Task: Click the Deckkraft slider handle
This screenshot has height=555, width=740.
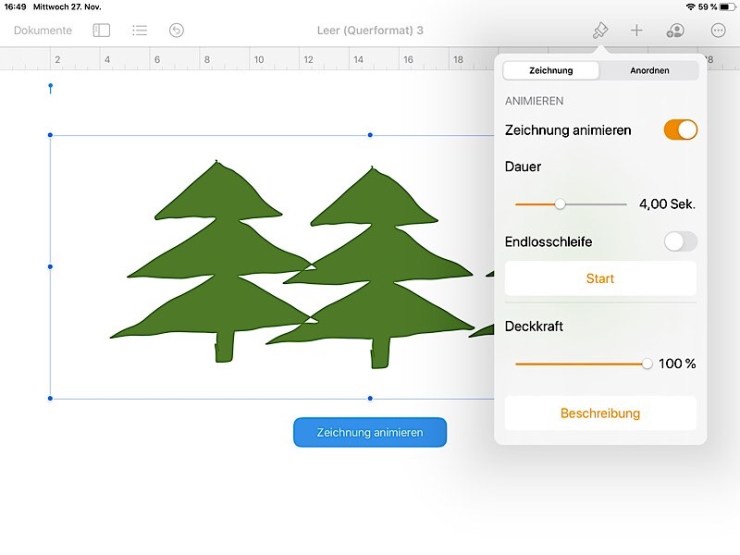Action: pos(647,364)
